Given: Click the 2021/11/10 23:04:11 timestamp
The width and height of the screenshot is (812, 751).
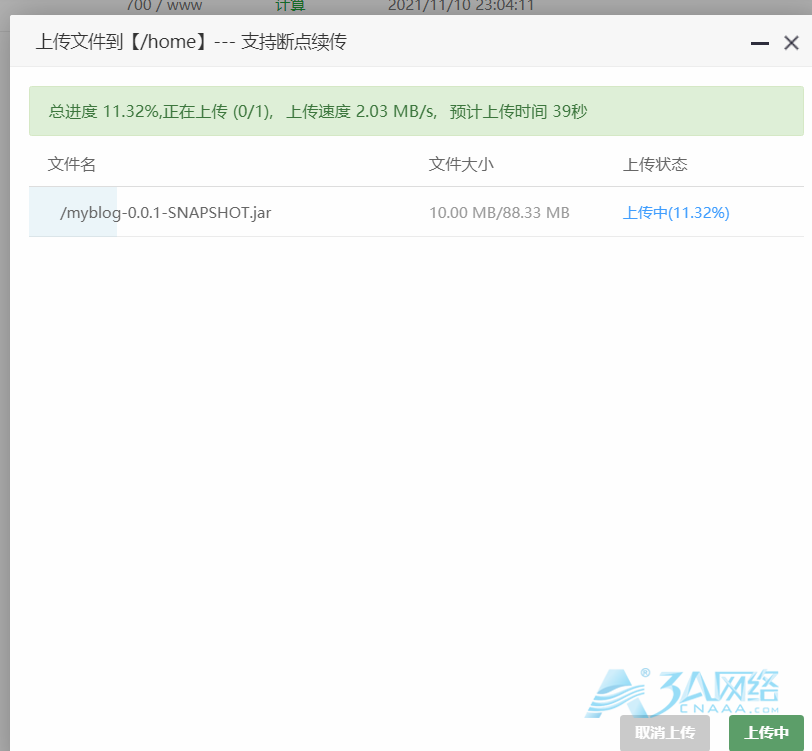Looking at the screenshot, I should pyautogui.click(x=460, y=6).
